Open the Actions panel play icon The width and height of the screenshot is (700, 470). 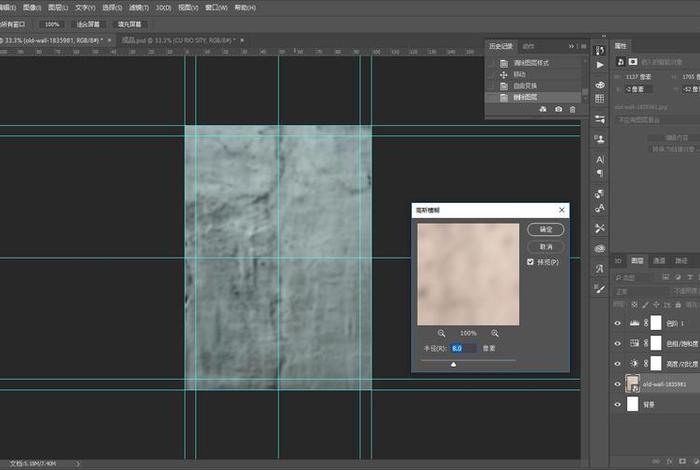[600, 65]
